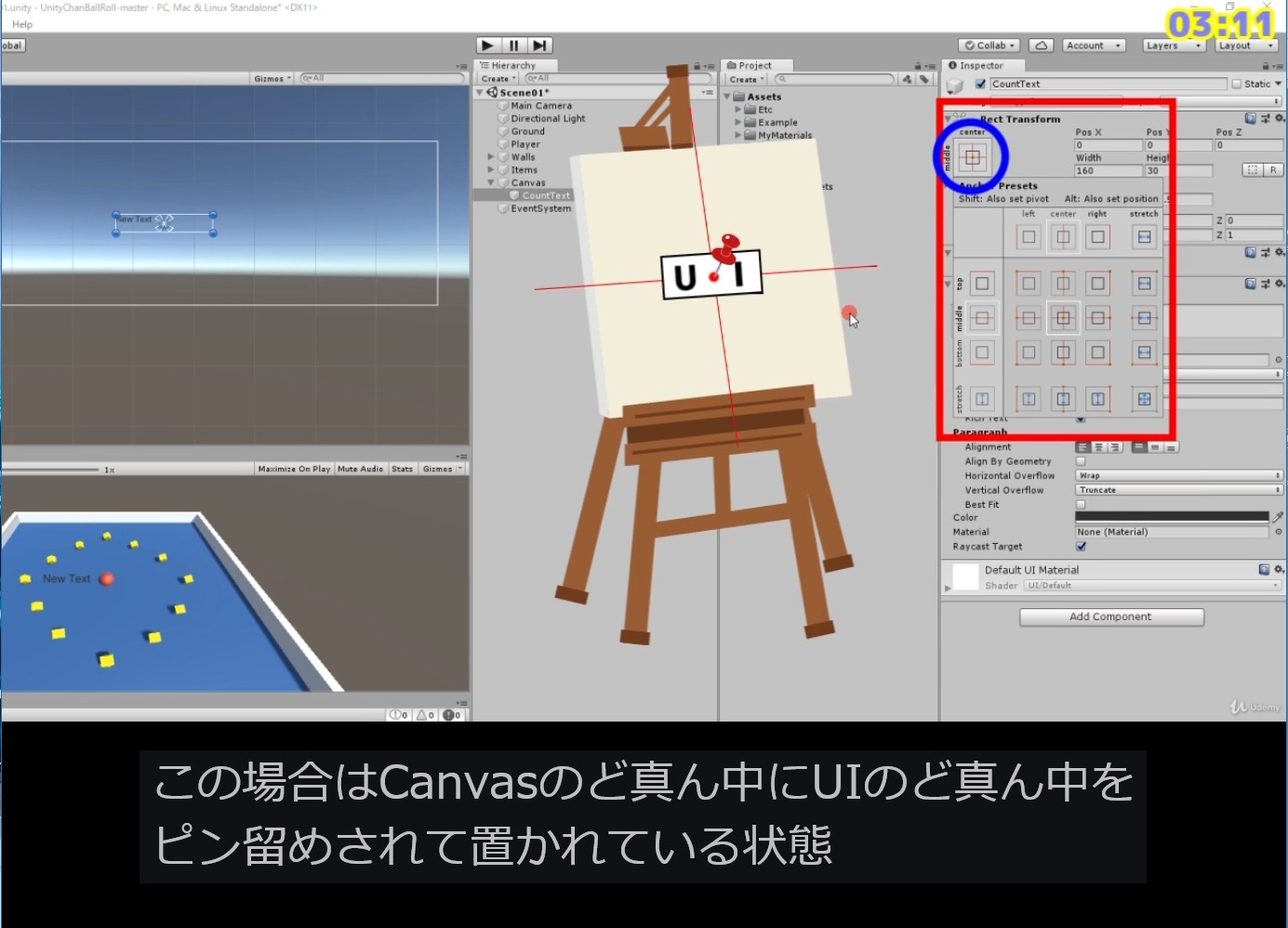Image resolution: width=1288 pixels, height=928 pixels.
Task: Open the Material object picker circle
Action: (x=1279, y=532)
